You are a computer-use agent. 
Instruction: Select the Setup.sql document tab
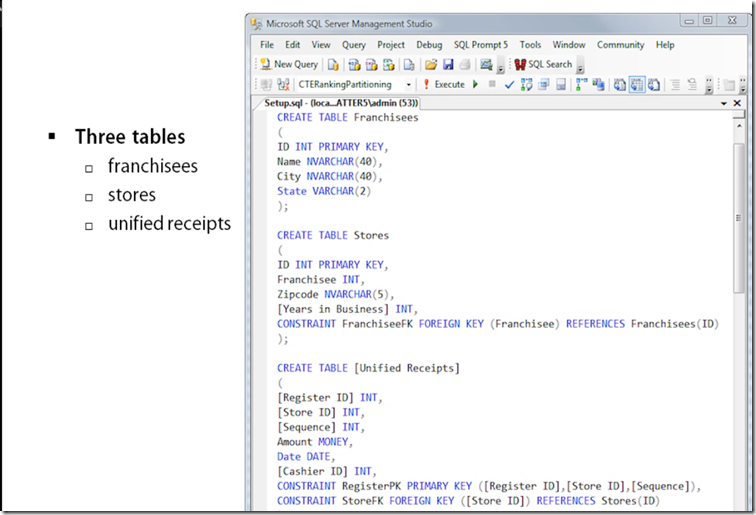340,103
